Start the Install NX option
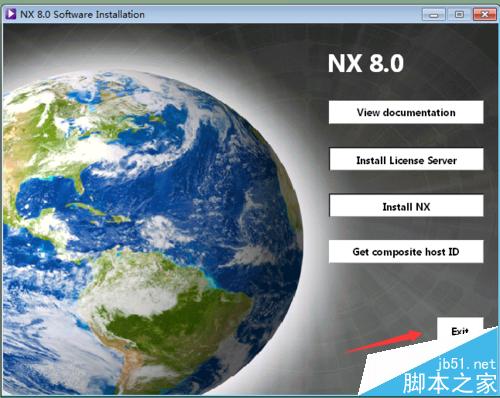Viewport: 500px width, 398px height. (x=406, y=206)
